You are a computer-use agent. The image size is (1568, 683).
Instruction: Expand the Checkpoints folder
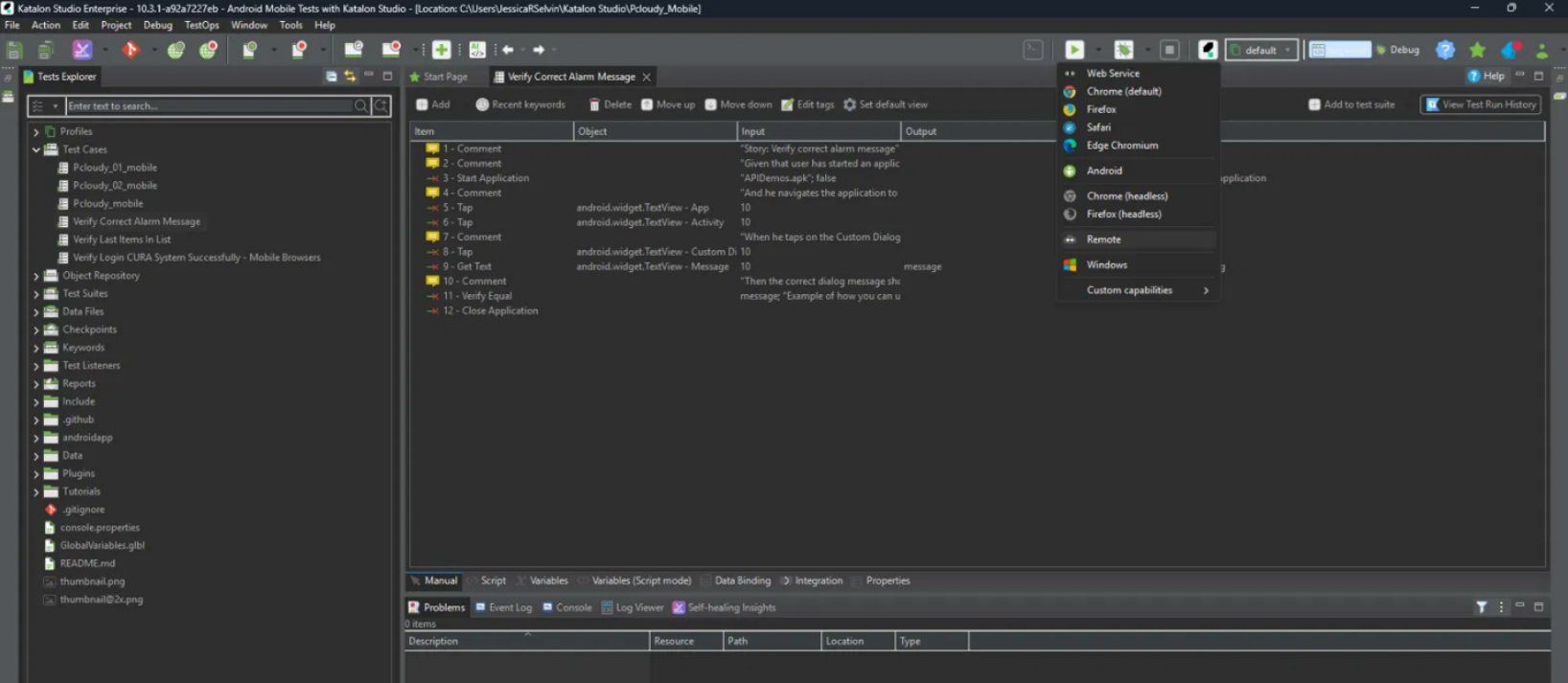click(36, 330)
